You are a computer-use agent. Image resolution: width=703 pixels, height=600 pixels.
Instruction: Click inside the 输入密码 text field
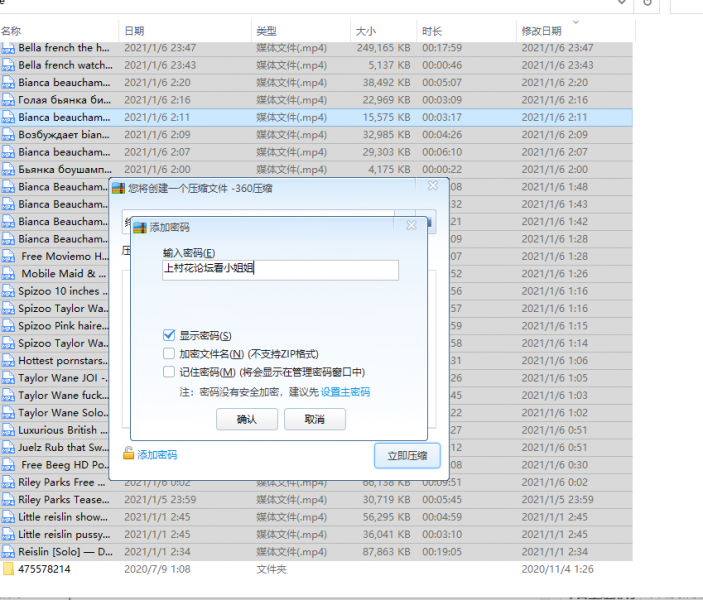(280, 270)
